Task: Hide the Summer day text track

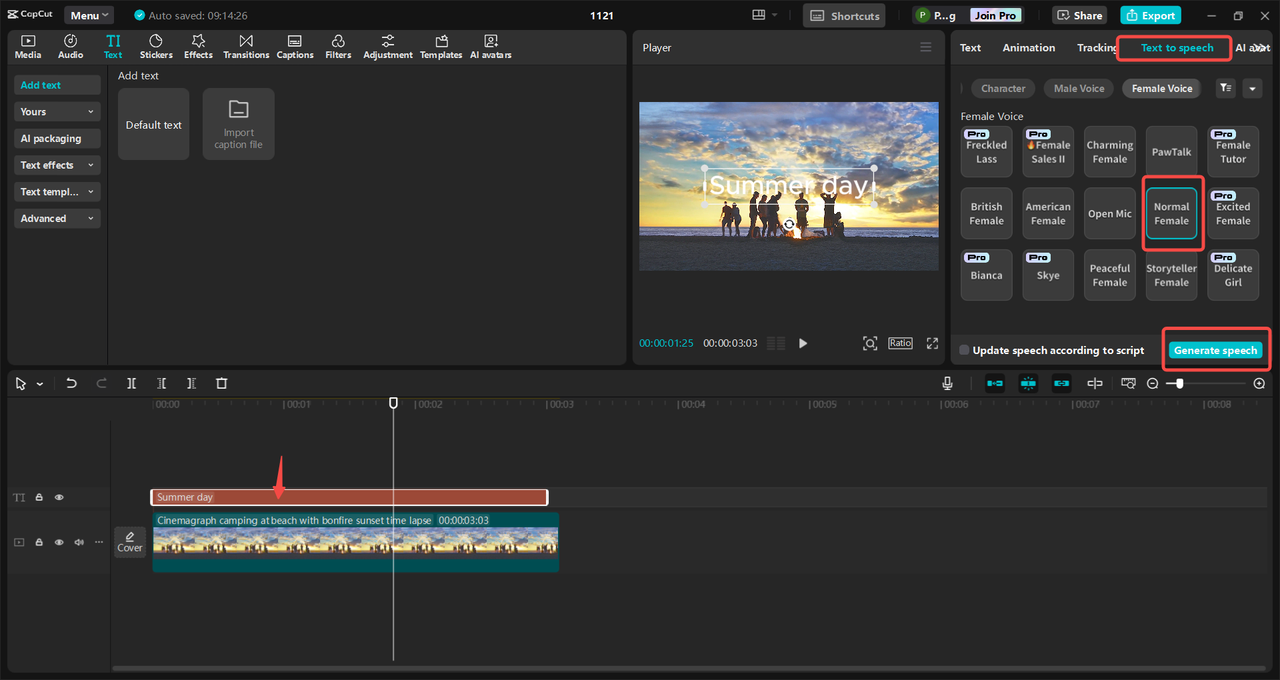Action: (x=59, y=497)
